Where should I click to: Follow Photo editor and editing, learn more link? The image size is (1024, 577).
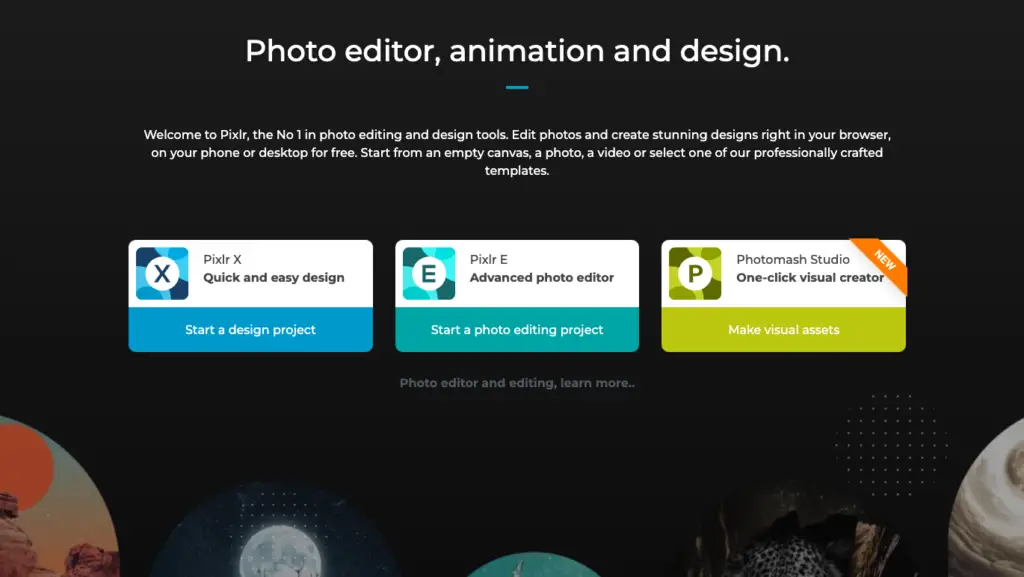coord(517,383)
